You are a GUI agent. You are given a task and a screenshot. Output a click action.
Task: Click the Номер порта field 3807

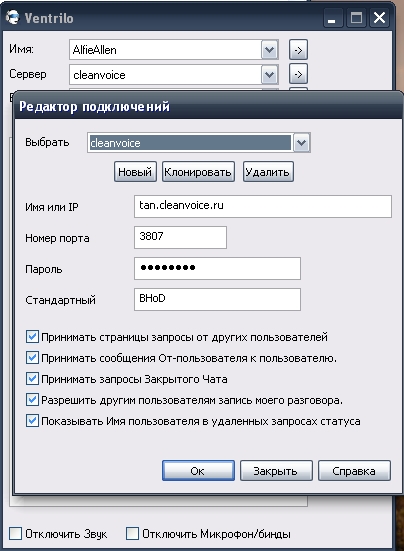(180, 237)
